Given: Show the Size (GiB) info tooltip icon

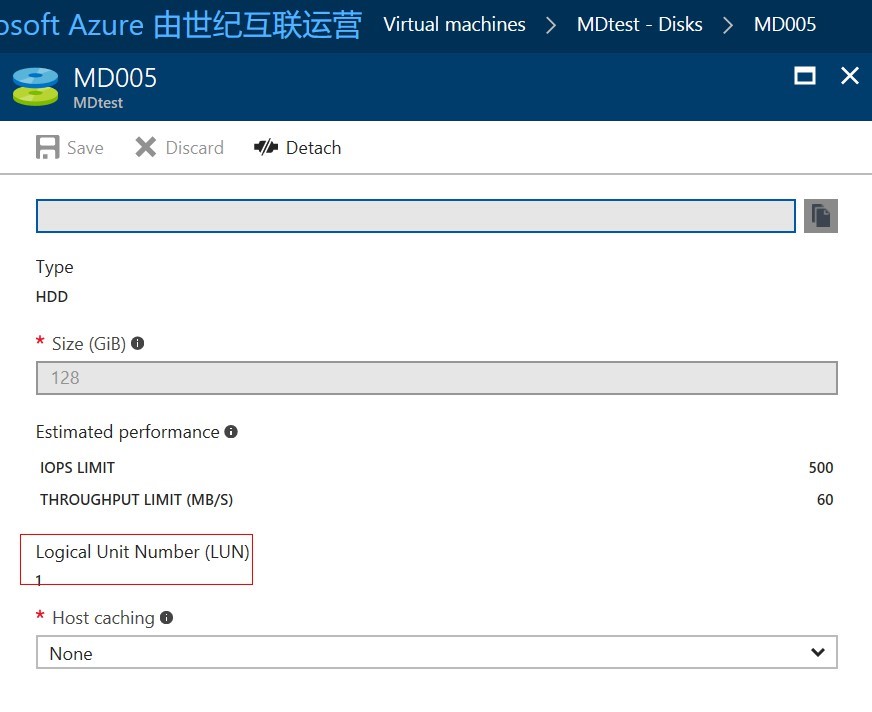Looking at the screenshot, I should coord(138,343).
